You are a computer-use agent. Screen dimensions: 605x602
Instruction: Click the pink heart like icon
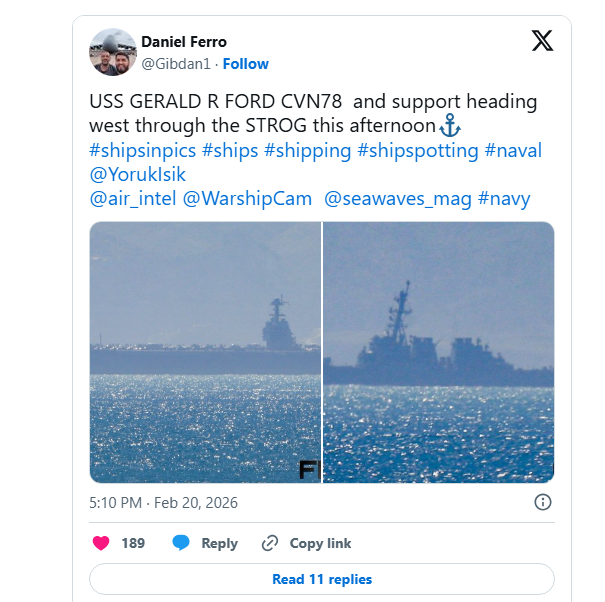coord(100,543)
